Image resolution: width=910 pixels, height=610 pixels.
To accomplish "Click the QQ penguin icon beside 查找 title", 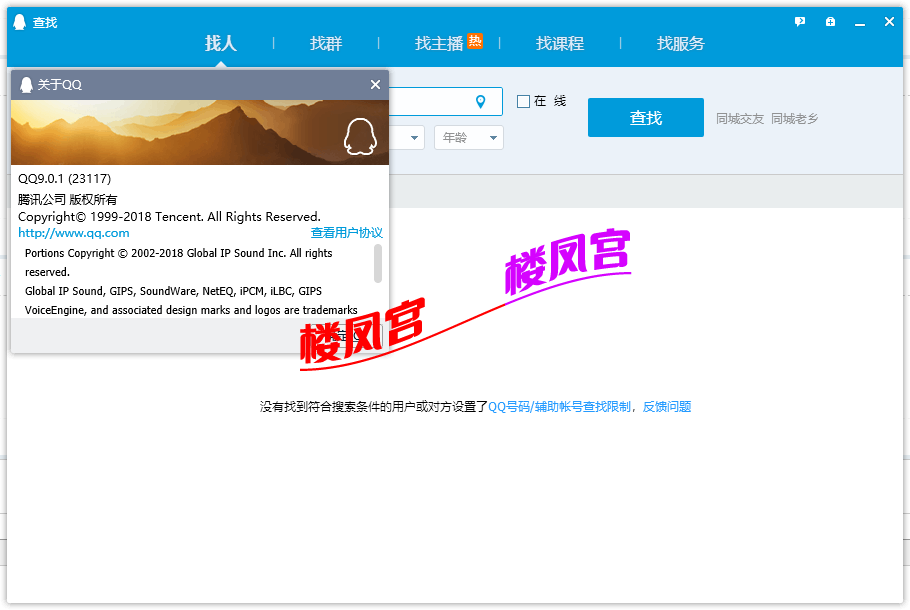I will (x=20, y=22).
